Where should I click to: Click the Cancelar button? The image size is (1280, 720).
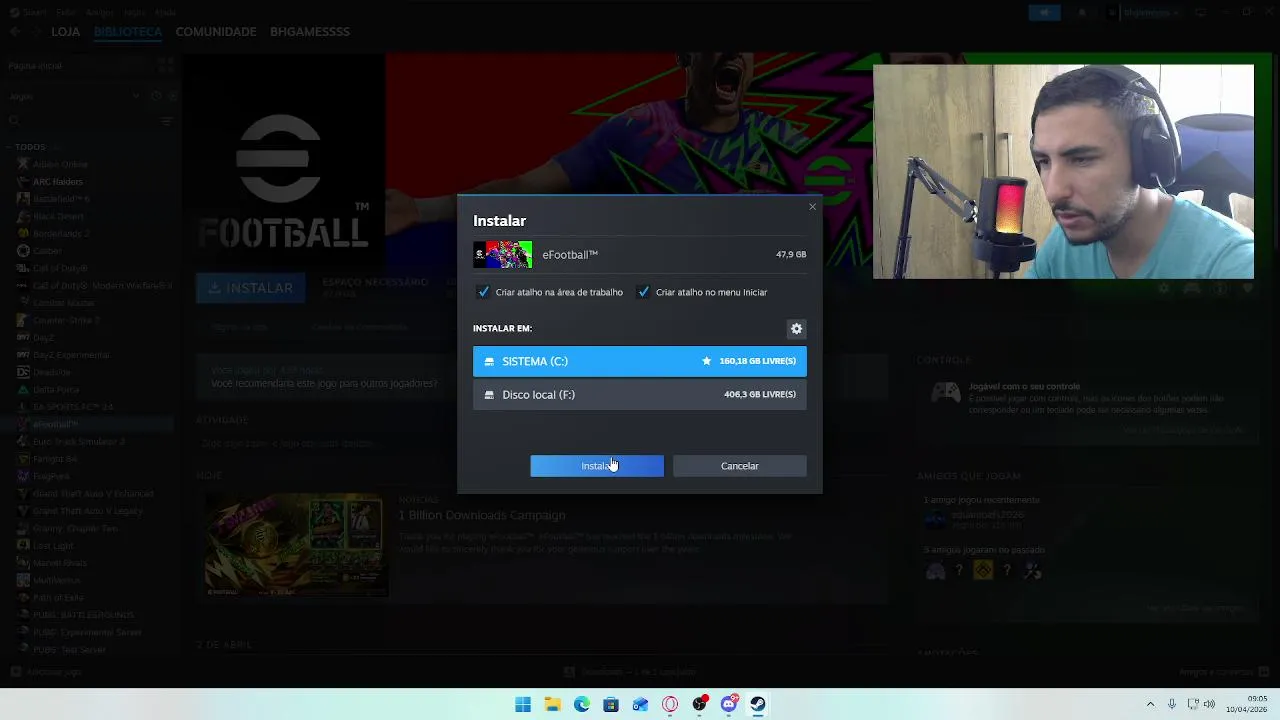click(x=740, y=466)
